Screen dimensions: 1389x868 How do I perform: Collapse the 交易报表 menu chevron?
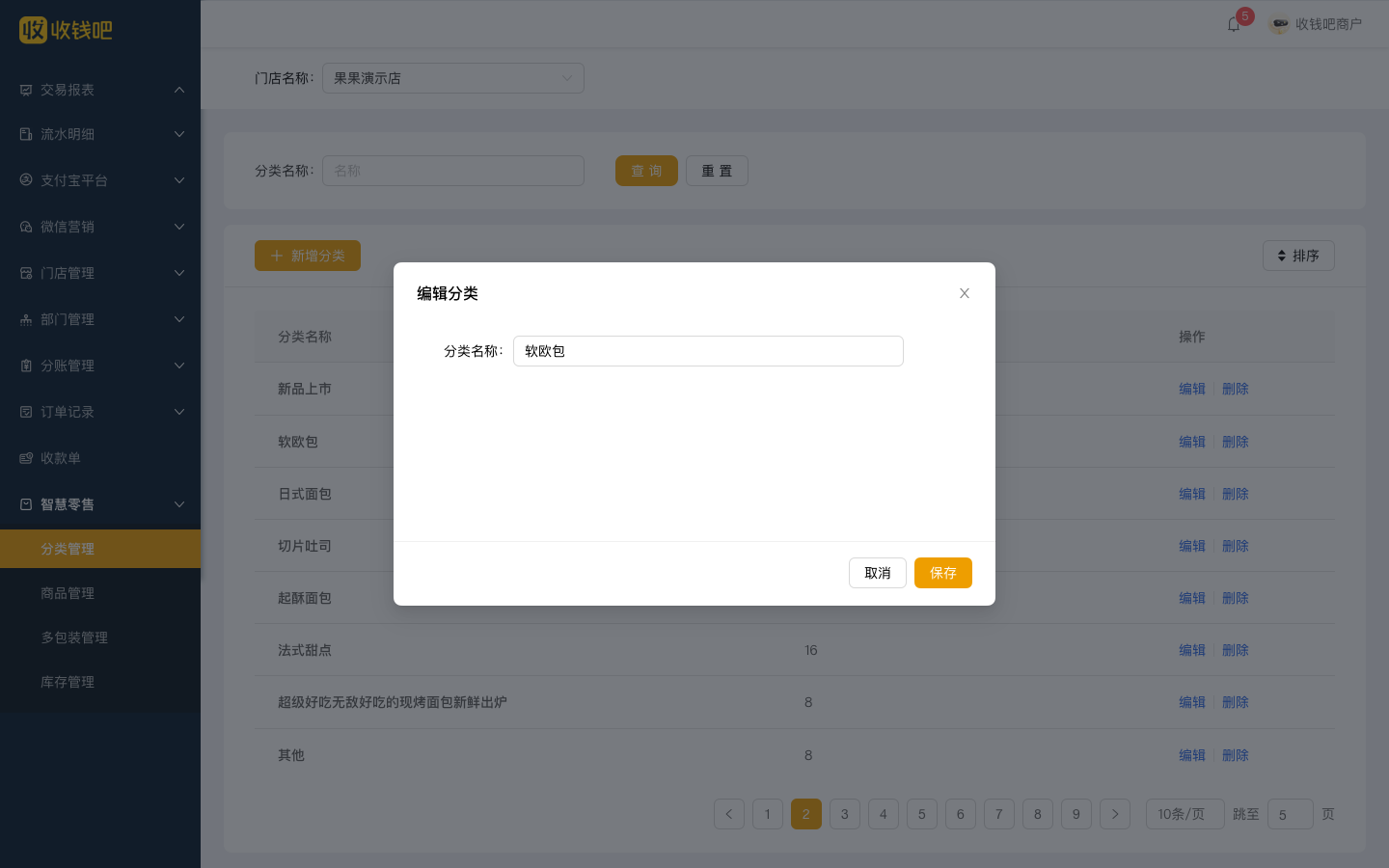click(x=179, y=90)
